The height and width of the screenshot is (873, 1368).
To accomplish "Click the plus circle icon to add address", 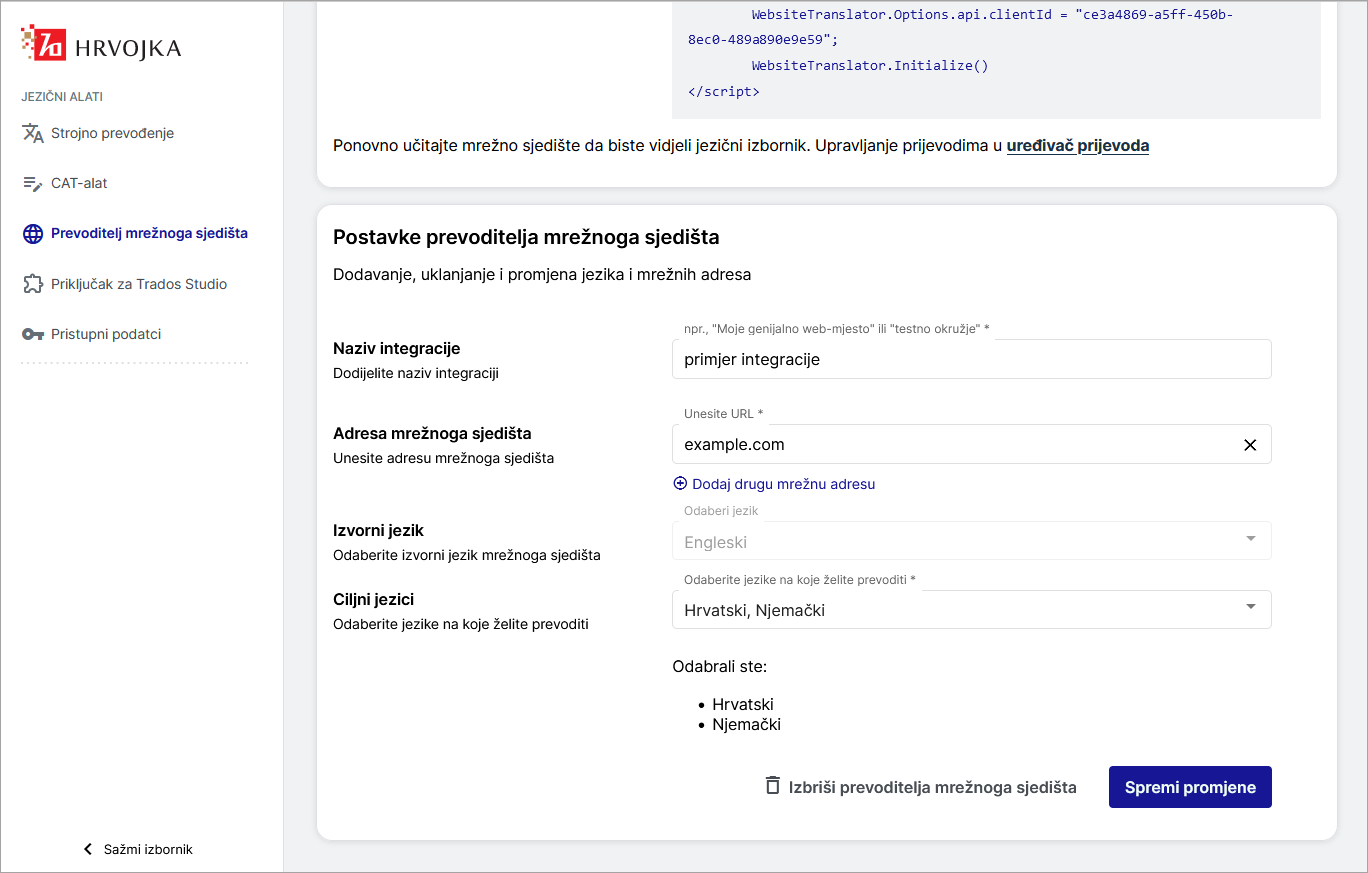I will click(680, 483).
